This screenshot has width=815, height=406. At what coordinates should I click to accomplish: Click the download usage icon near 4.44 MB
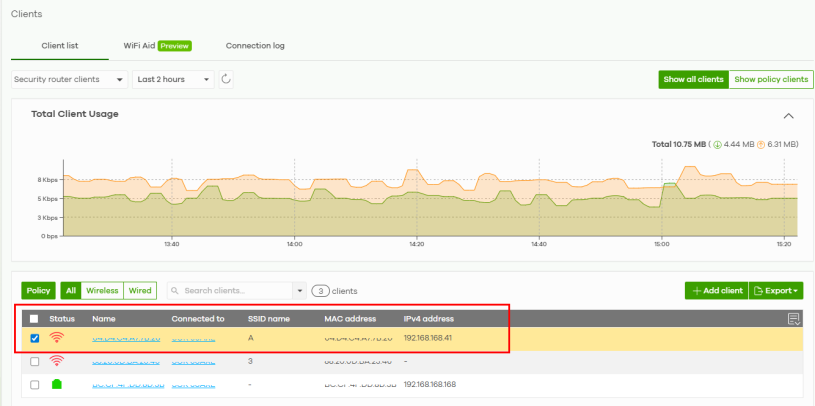[x=717, y=144]
